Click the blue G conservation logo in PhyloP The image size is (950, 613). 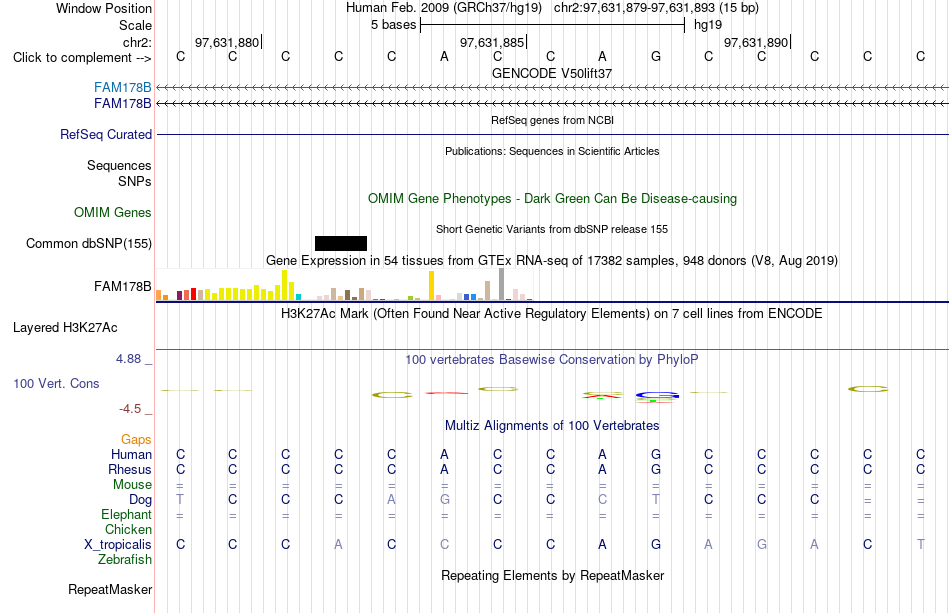tap(657, 397)
